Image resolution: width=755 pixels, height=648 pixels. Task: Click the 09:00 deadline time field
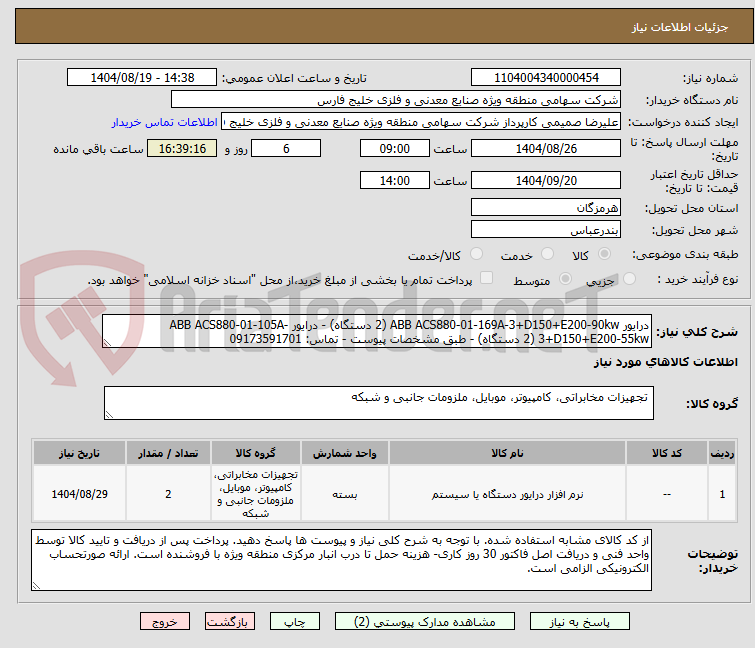(x=394, y=149)
